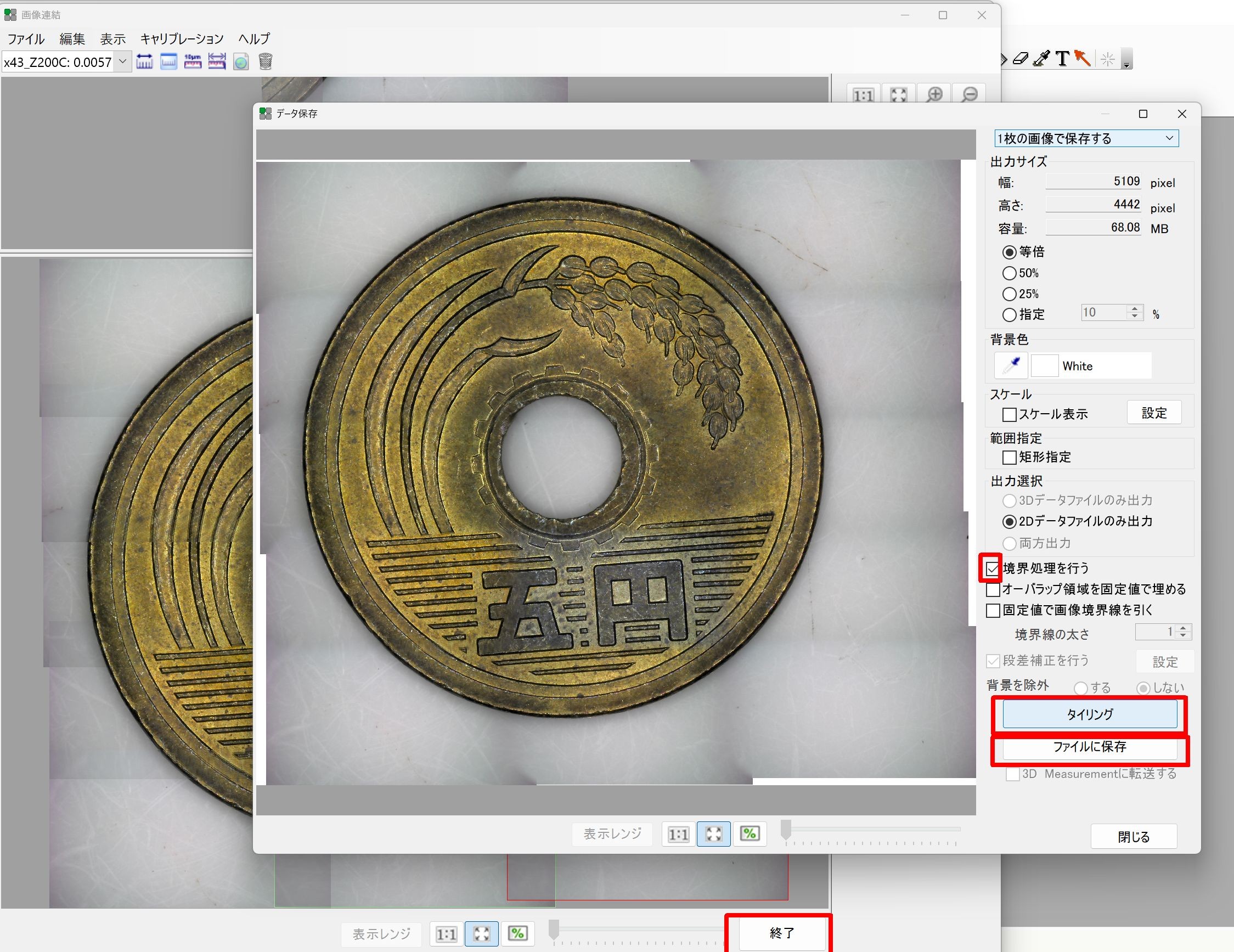Open the 1枚の画像で保存する dropdown
This screenshot has width=1234, height=952.
click(1086, 138)
